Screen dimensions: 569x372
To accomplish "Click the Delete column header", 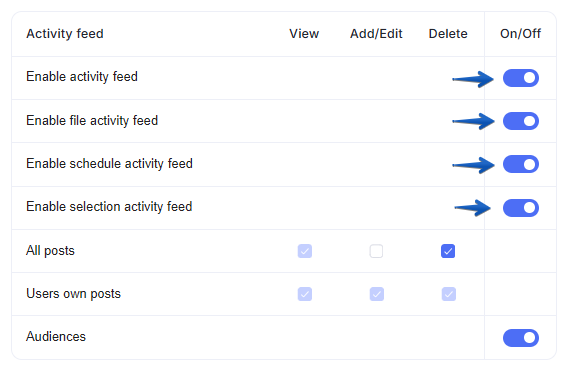I will pos(448,34).
